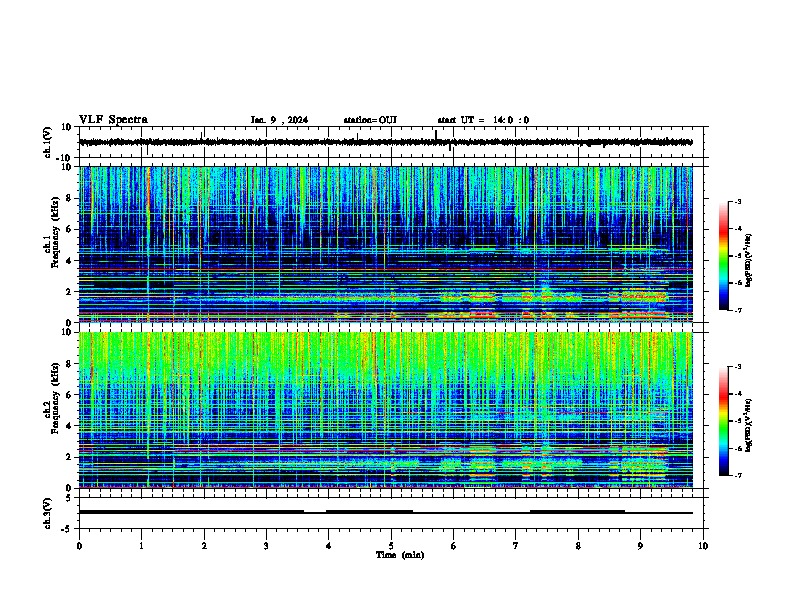792x612 pixels.
Task: Click the ch.2 spectrogram color bar
Action: pos(724,421)
